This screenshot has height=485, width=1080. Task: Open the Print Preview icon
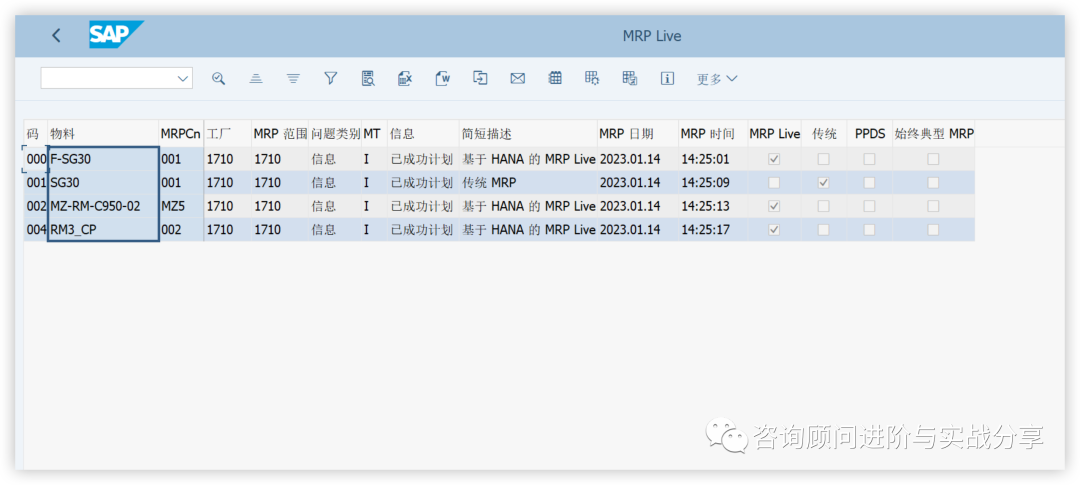(x=368, y=79)
